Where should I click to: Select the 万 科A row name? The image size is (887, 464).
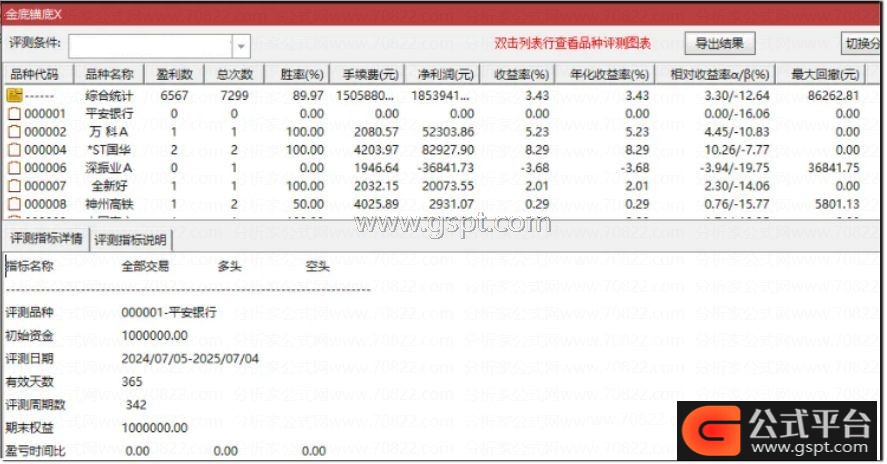pos(109,132)
